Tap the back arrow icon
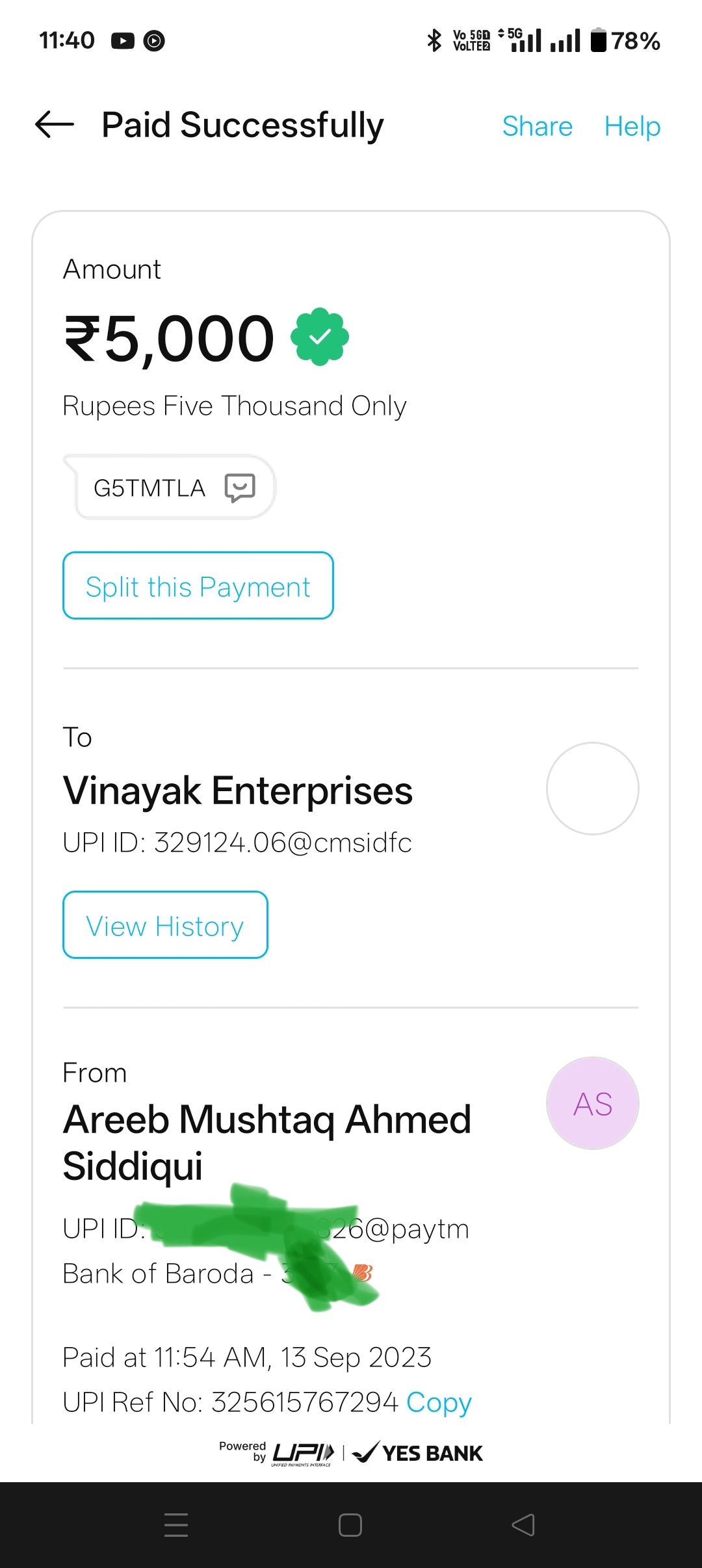 pos(55,125)
